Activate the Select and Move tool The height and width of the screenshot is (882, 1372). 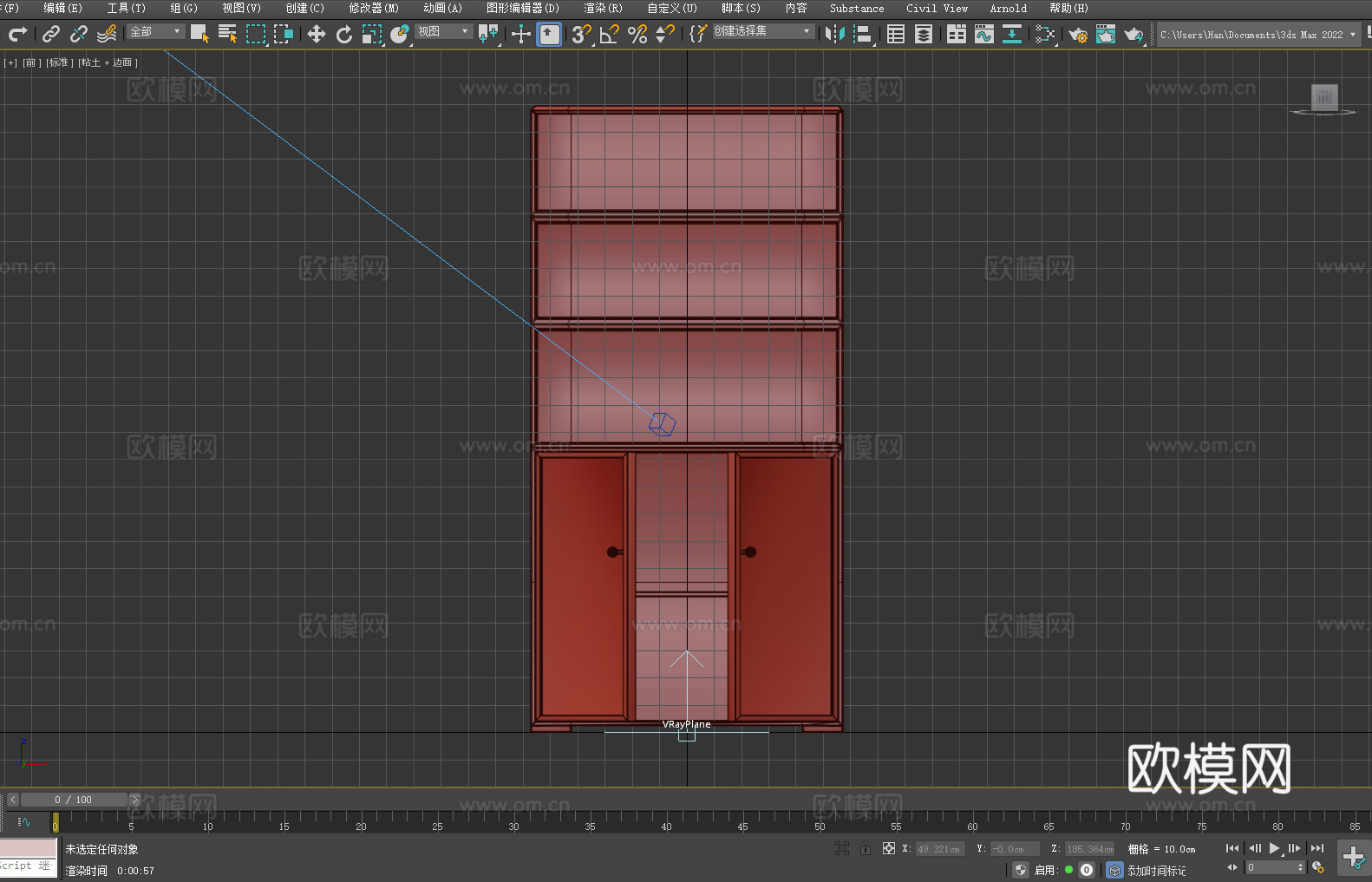[317, 34]
